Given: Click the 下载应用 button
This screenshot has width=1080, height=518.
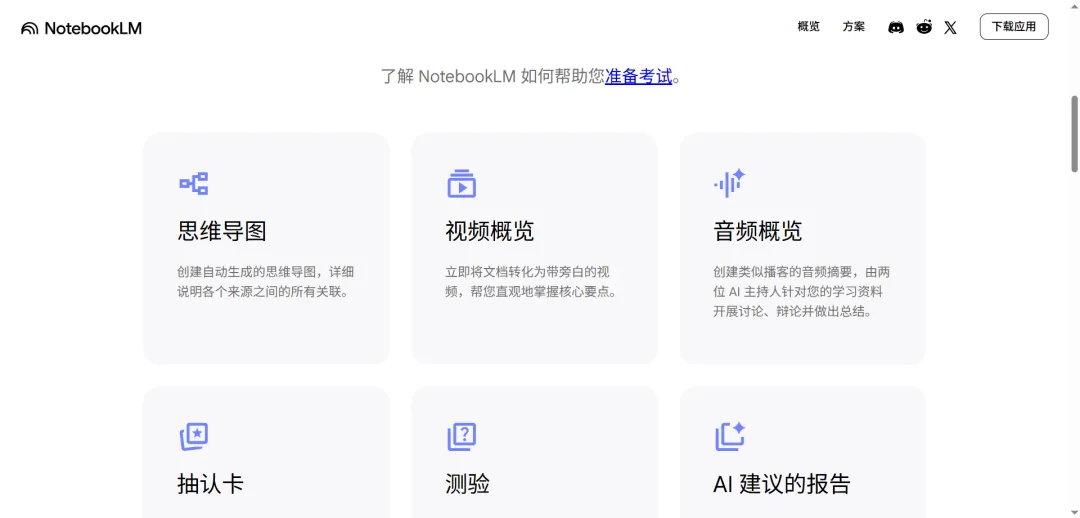Looking at the screenshot, I should [x=1014, y=27].
